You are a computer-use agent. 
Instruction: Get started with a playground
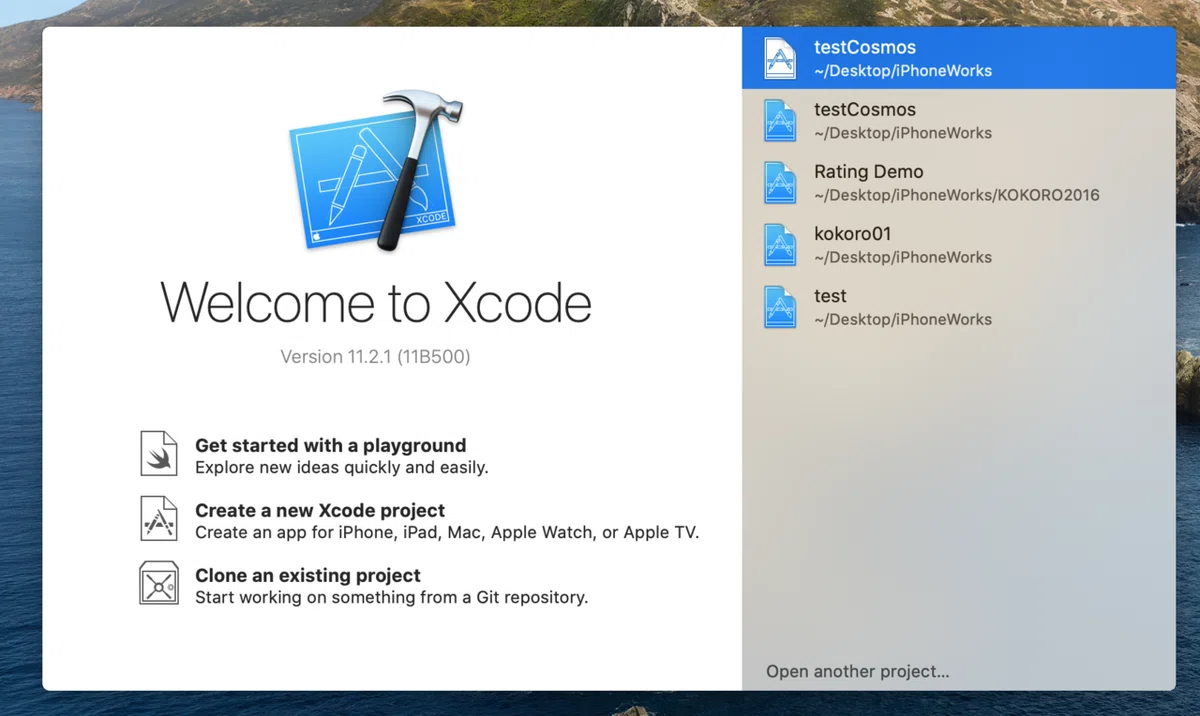[330, 445]
